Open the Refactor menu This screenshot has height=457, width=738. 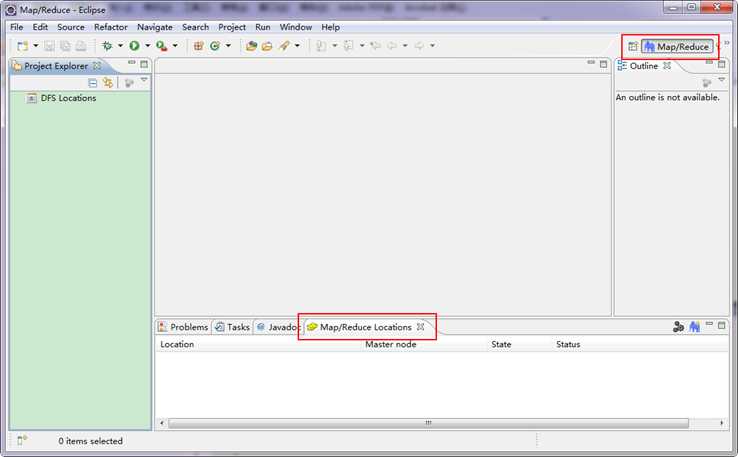tap(111, 27)
